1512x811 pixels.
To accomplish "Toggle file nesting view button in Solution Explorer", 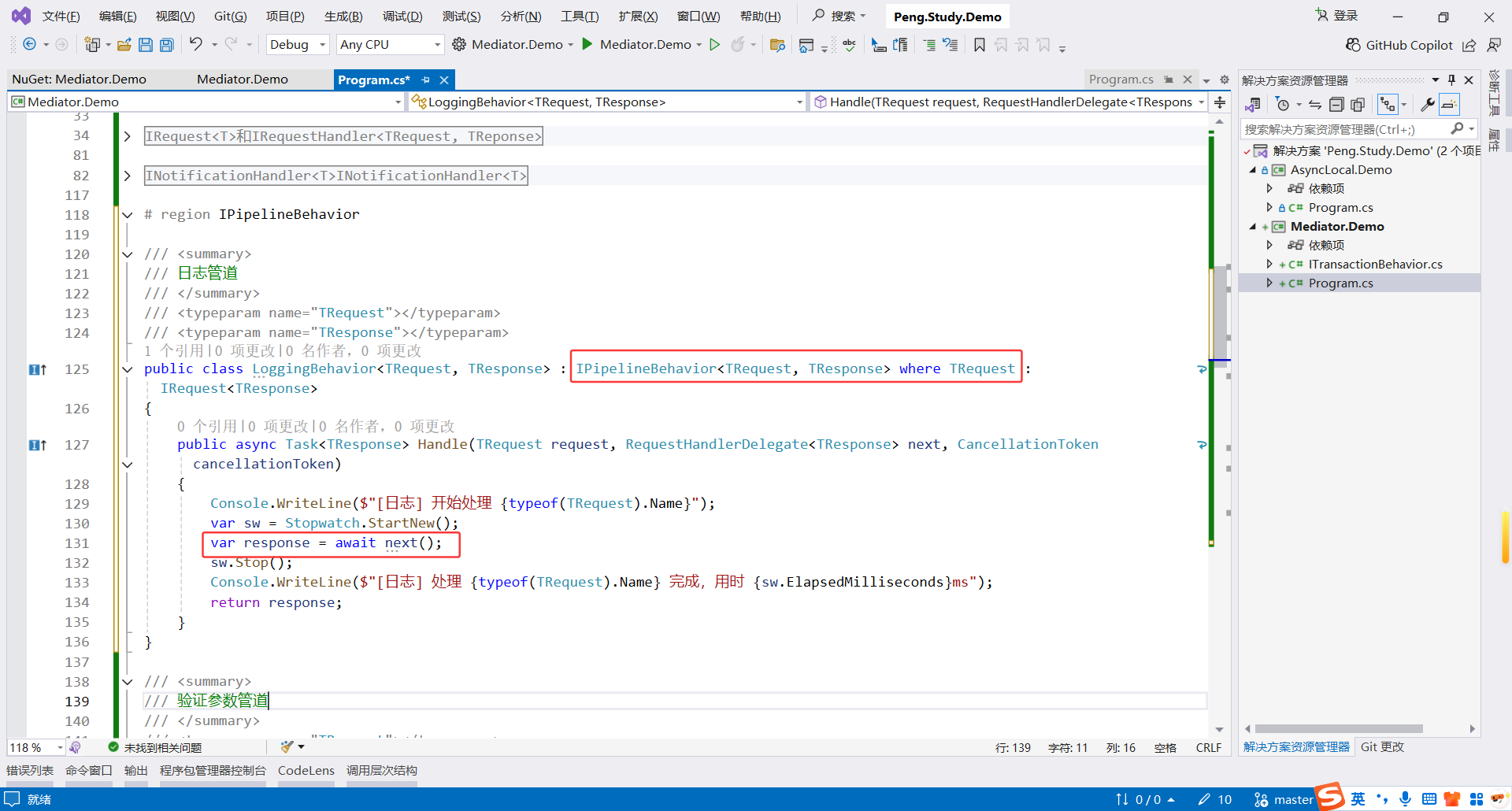I will (x=1388, y=104).
